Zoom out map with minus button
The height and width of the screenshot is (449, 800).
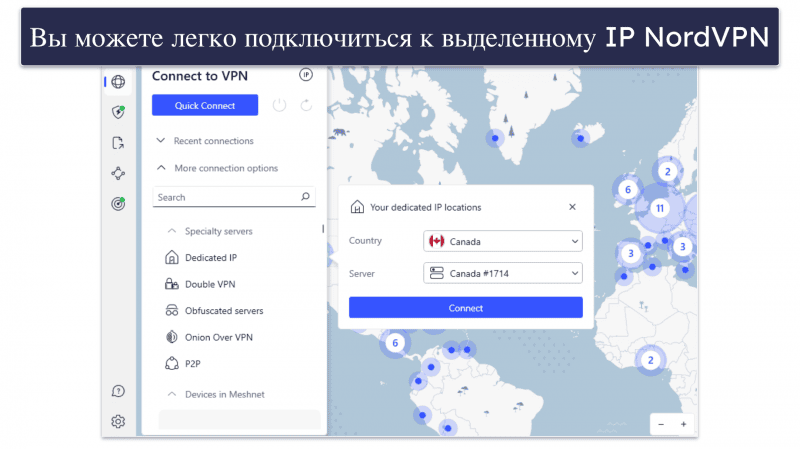(x=661, y=424)
